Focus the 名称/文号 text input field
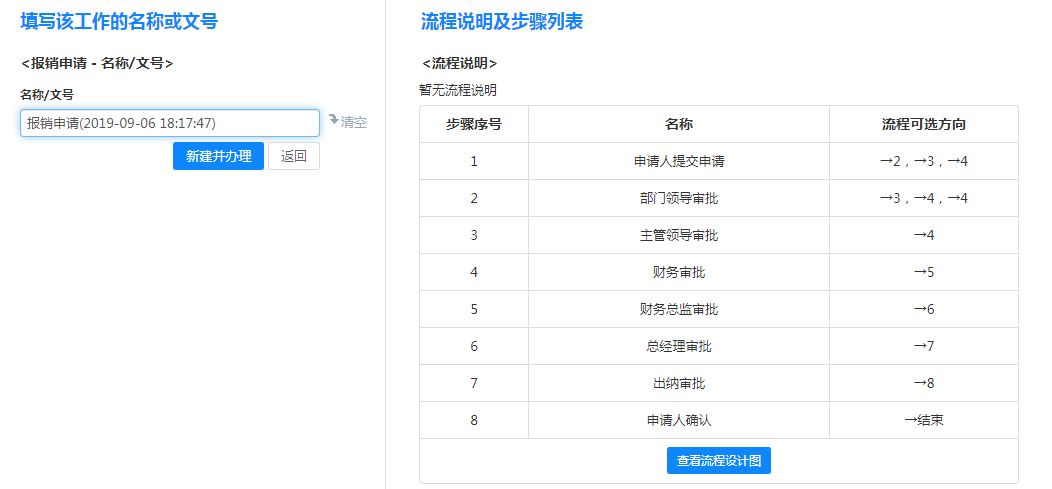Viewport: 1052px width, 489px height. coord(170,123)
